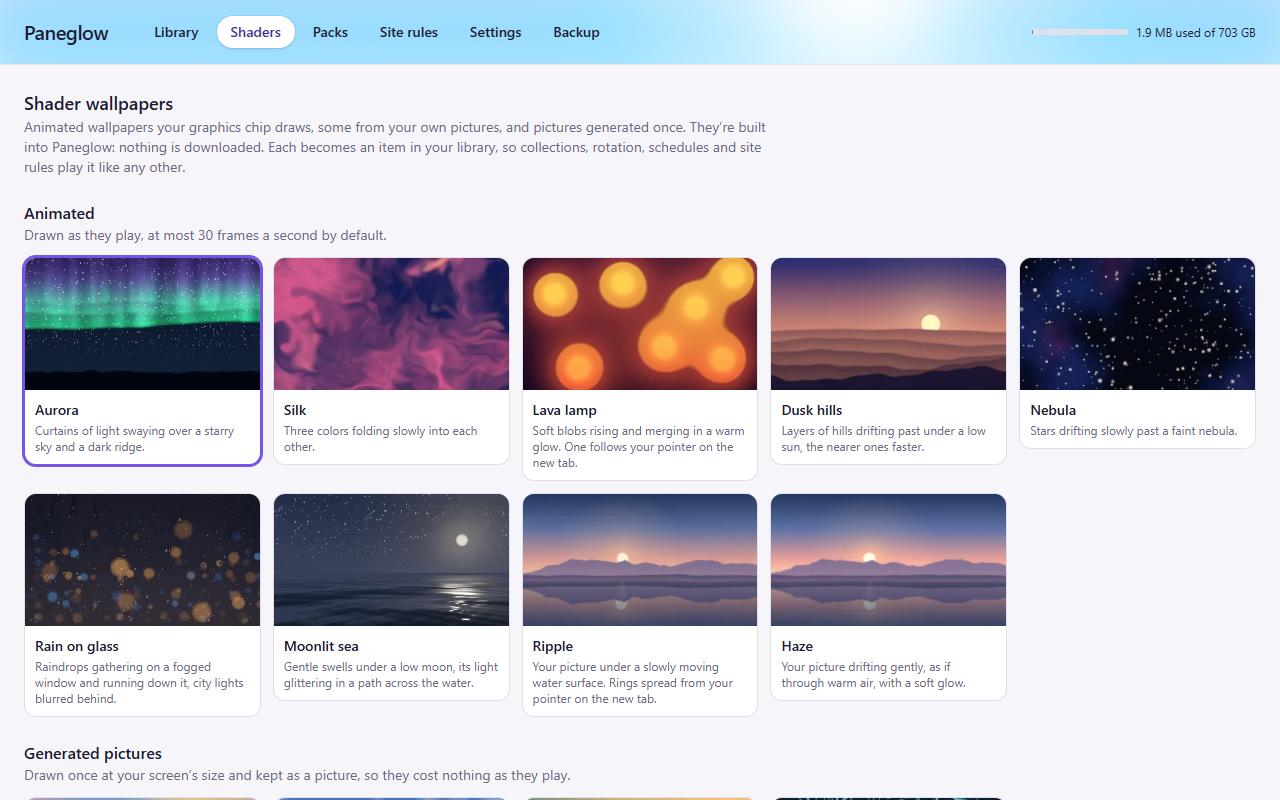Choose the Ripple wallpaper preview
The image size is (1280, 800).
(640, 560)
